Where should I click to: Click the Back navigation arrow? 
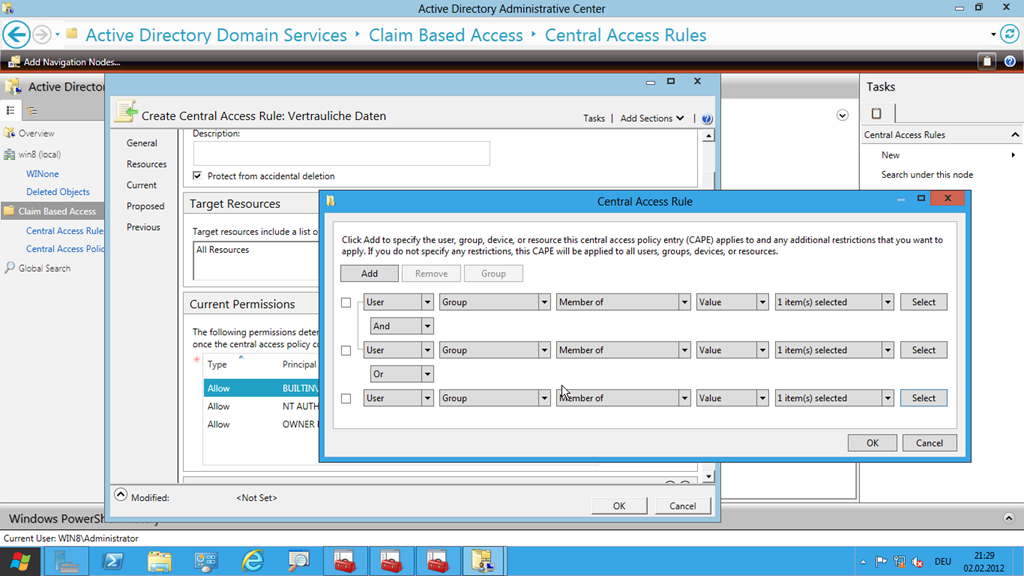point(16,35)
